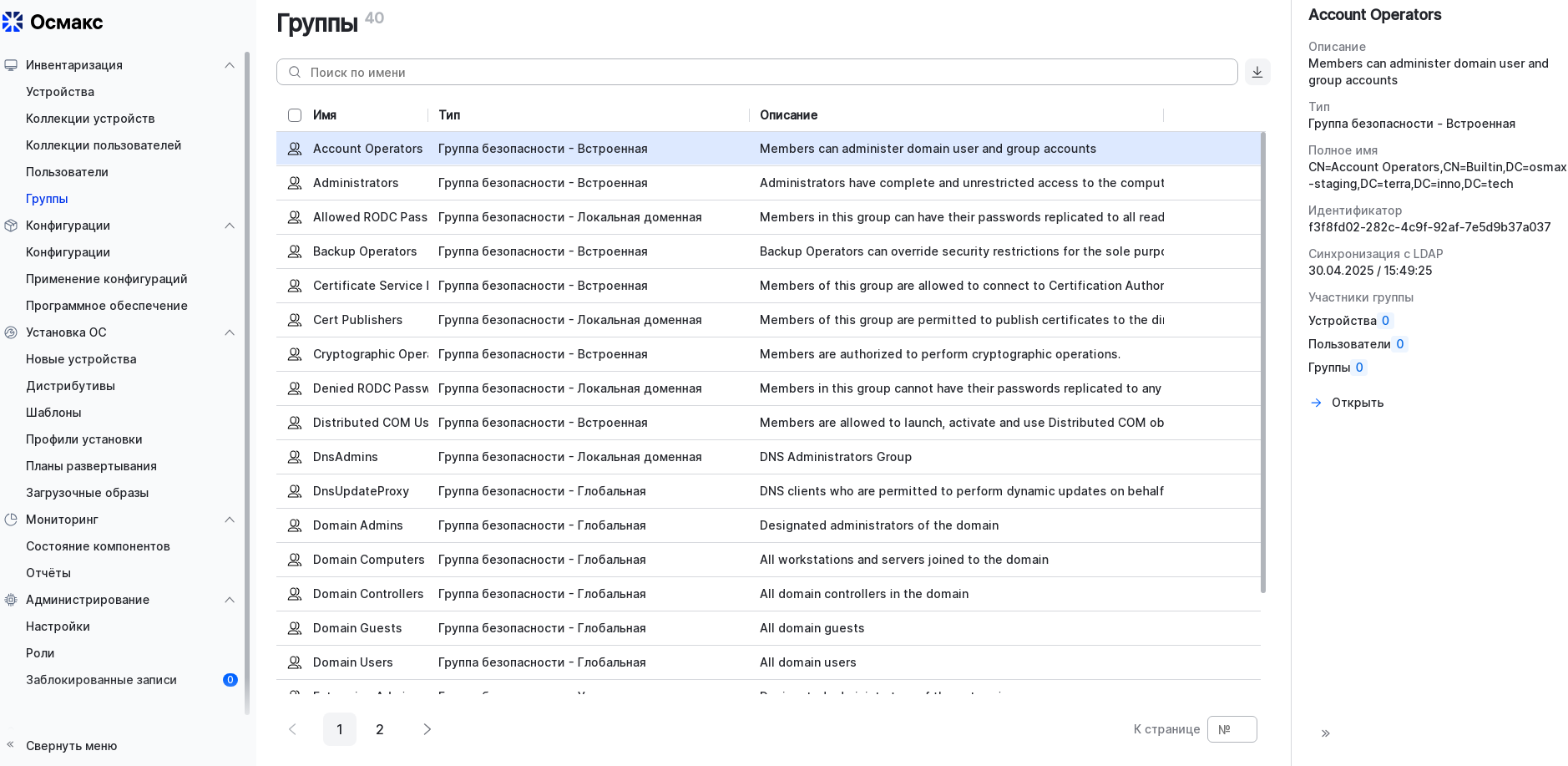This screenshot has height=766, width=1568.
Task: Click the search magnifier icon
Action: click(295, 73)
